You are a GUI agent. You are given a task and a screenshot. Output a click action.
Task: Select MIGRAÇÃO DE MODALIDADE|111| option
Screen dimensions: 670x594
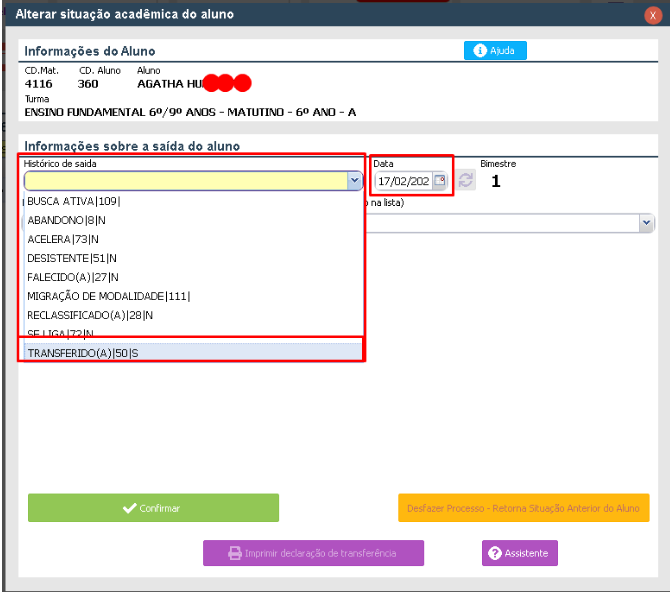tap(108, 296)
